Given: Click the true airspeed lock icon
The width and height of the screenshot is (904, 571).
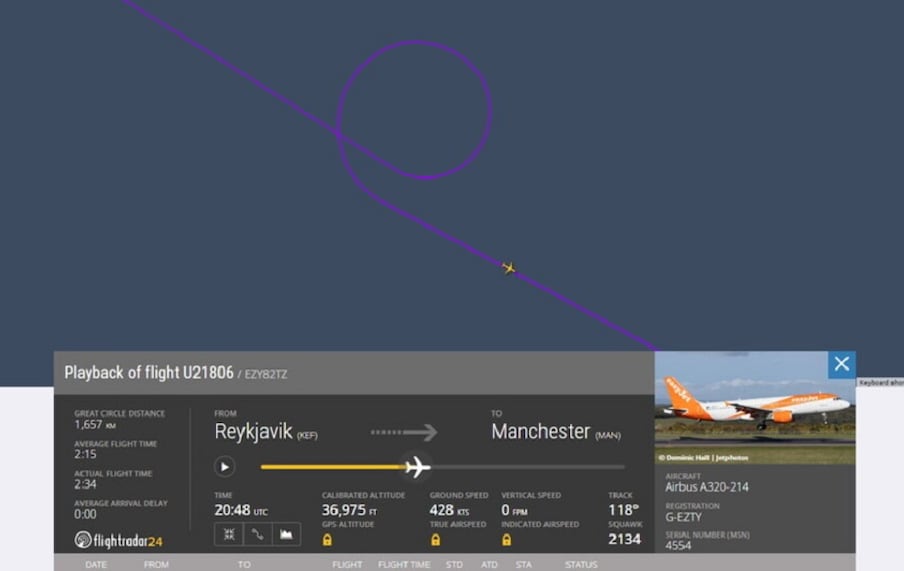Looking at the screenshot, I should (x=435, y=540).
